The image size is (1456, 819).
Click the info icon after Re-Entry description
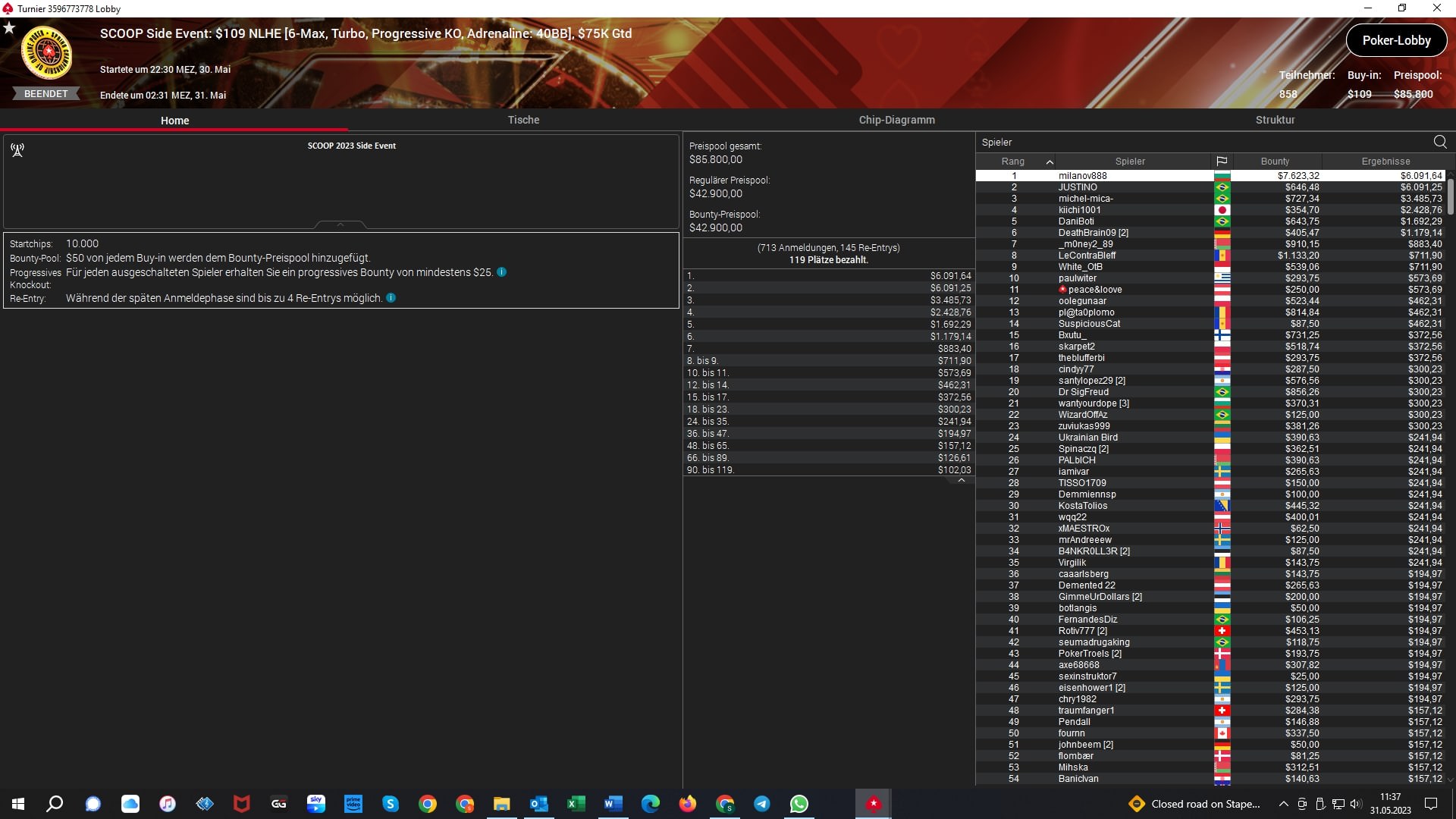(391, 298)
